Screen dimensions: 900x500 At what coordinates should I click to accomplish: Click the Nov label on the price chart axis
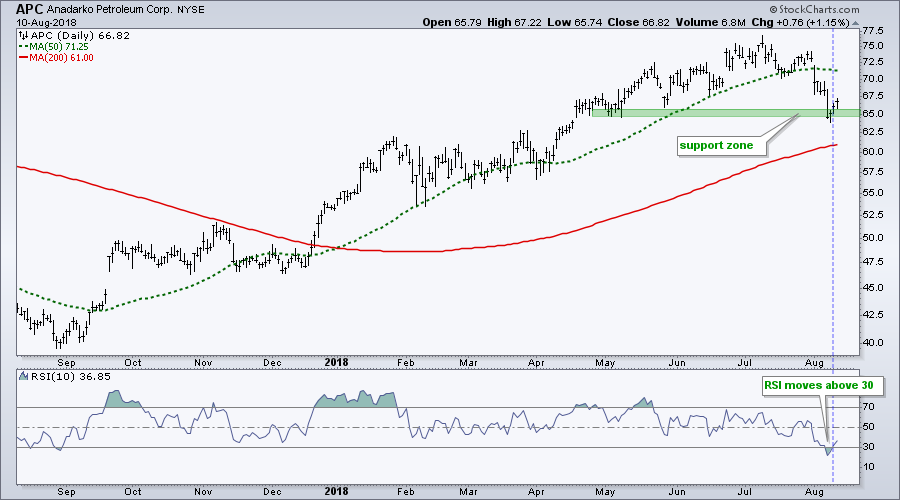point(204,363)
